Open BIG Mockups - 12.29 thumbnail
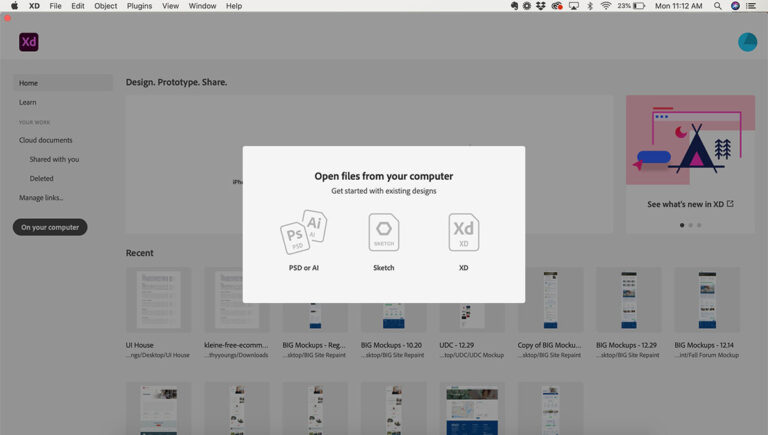This screenshot has height=435, width=768. point(628,300)
